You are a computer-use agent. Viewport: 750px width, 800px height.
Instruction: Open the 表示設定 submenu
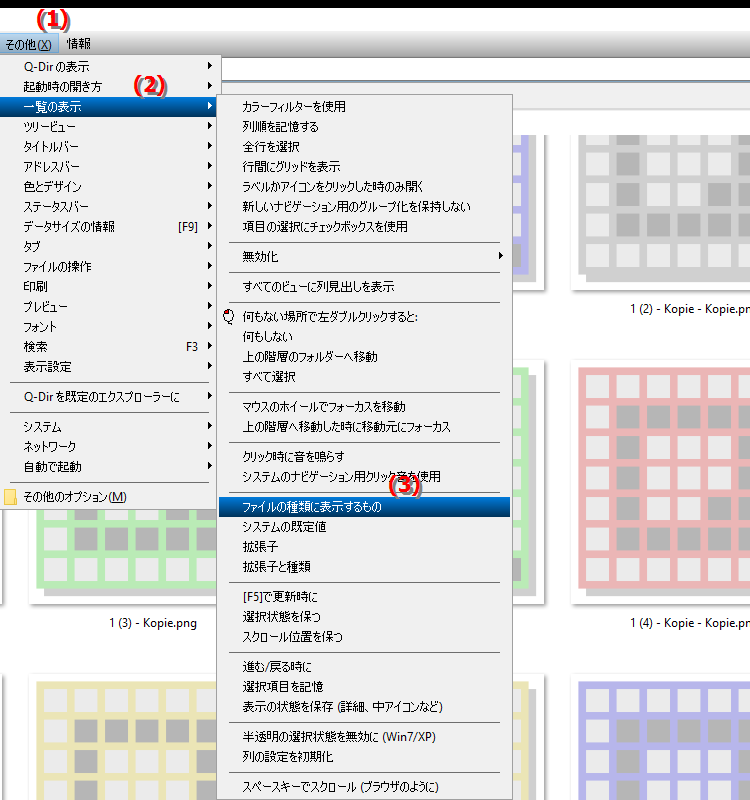[109, 366]
